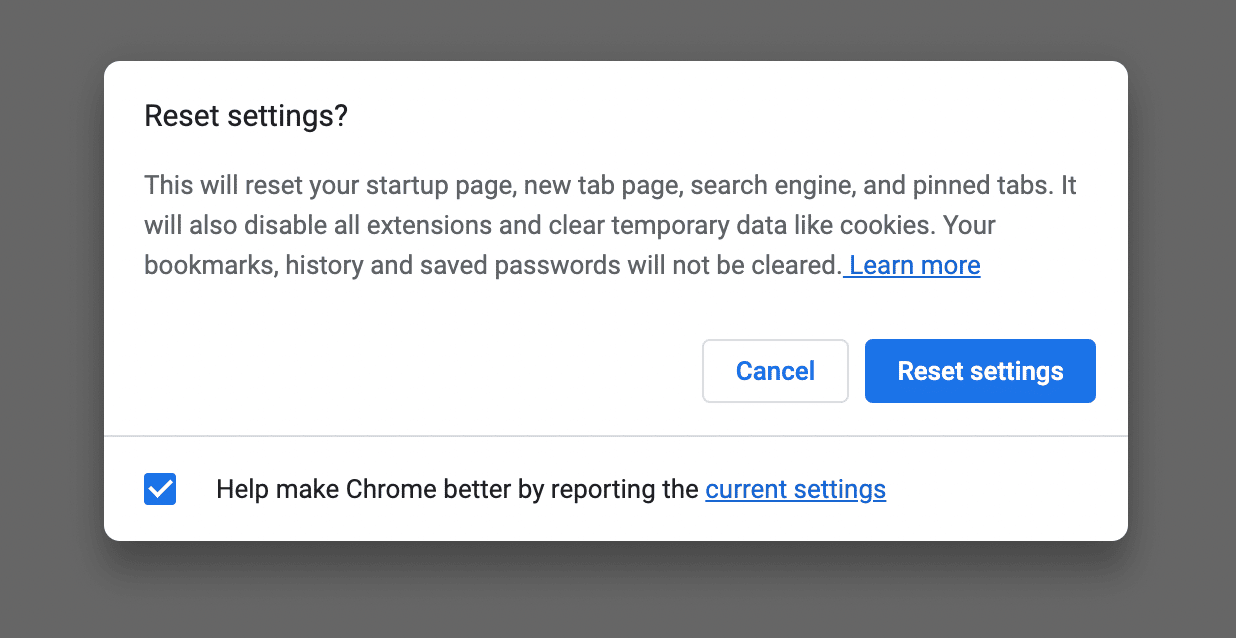
Task: Confirm the reset by clicking Reset settings
Action: (979, 371)
